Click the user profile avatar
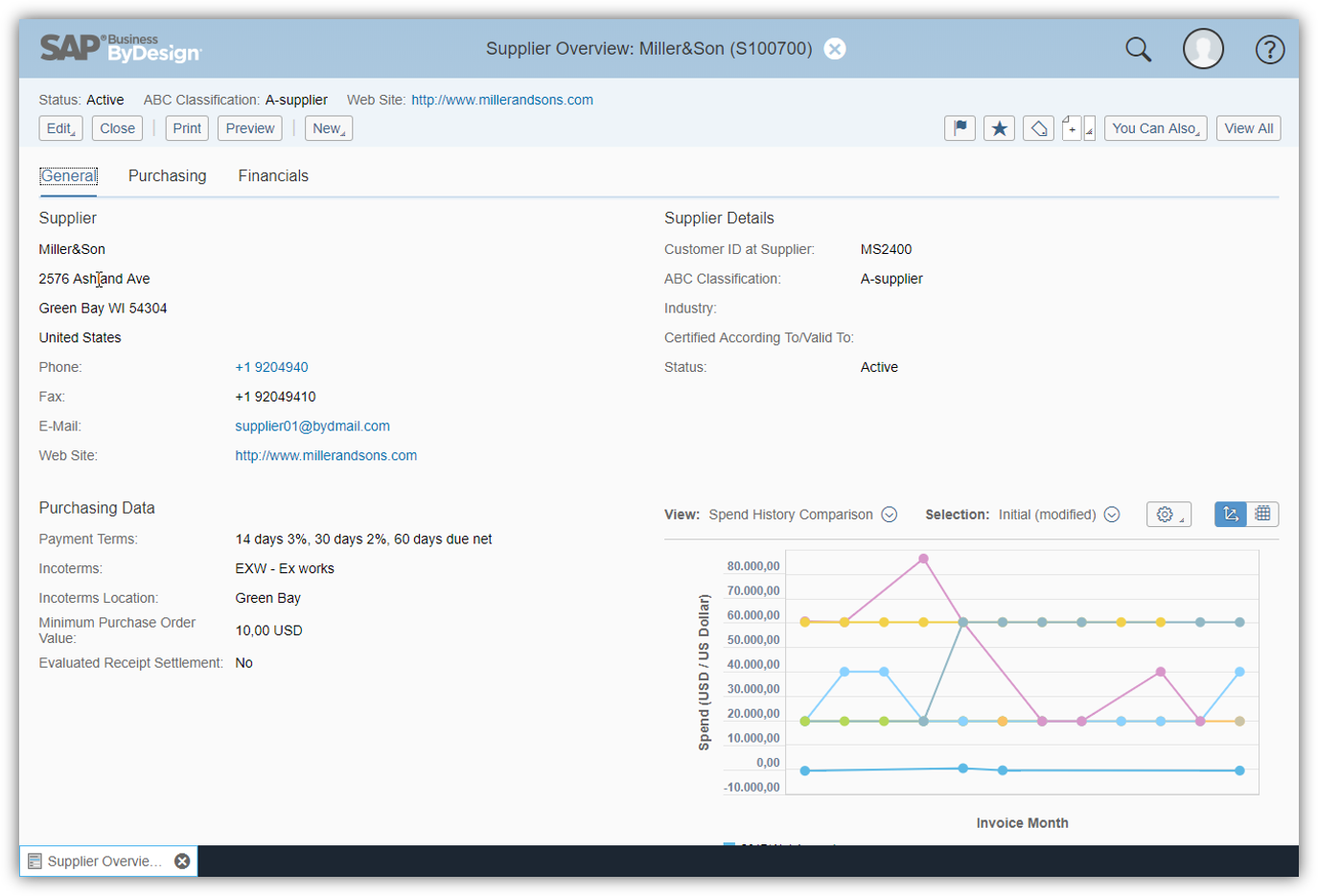The image size is (1318, 896). click(x=1203, y=48)
